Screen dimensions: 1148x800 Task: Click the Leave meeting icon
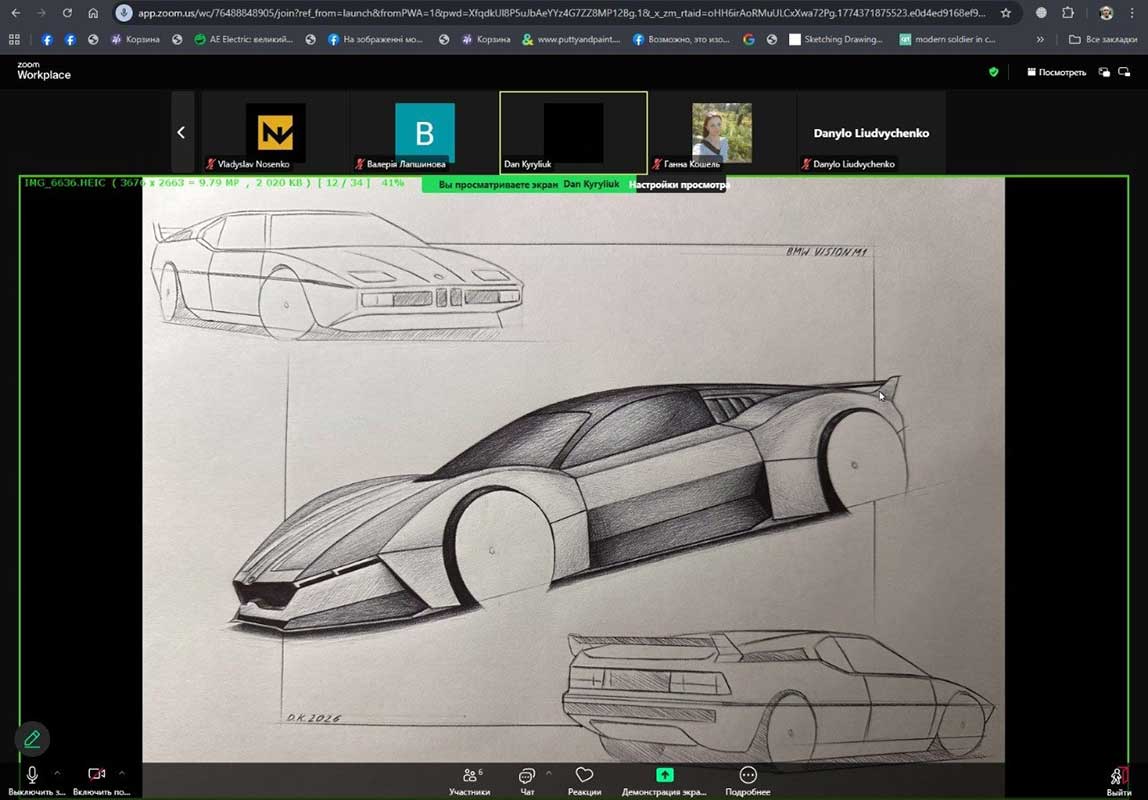pos(1119,776)
